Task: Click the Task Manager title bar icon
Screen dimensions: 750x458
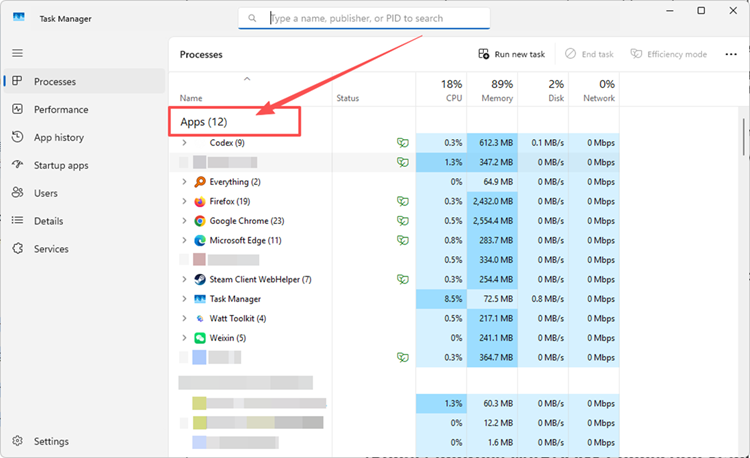Action: pos(19,18)
